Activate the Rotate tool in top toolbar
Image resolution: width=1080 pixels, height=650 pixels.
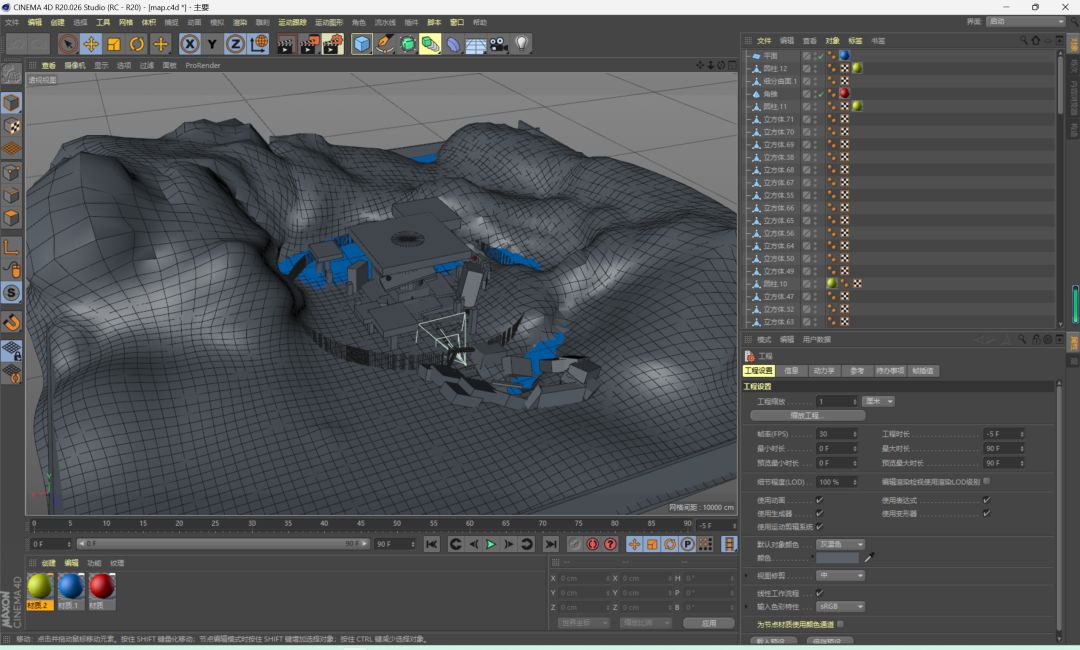pyautogui.click(x=137, y=44)
